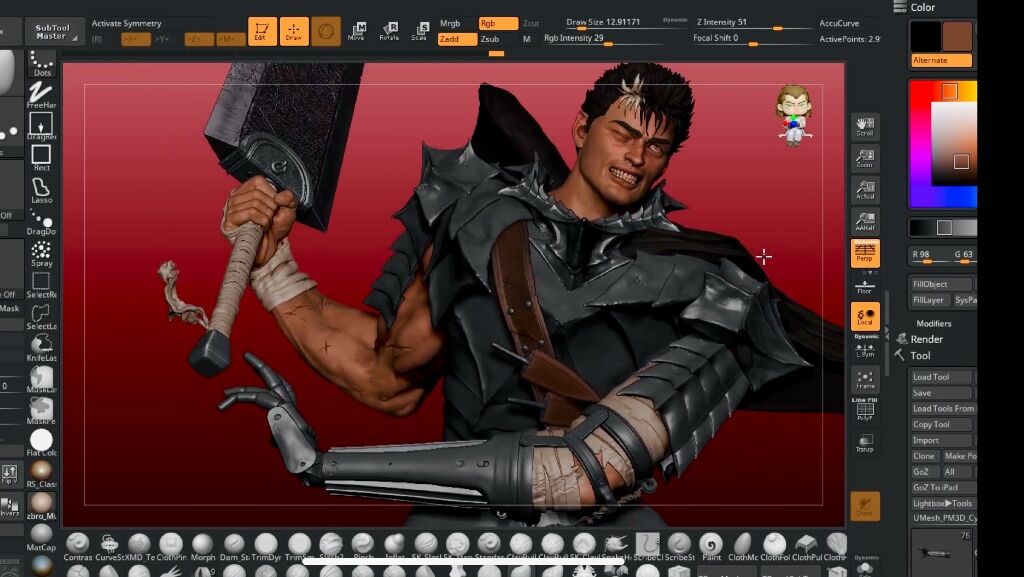Click the Load Tool button

click(941, 377)
